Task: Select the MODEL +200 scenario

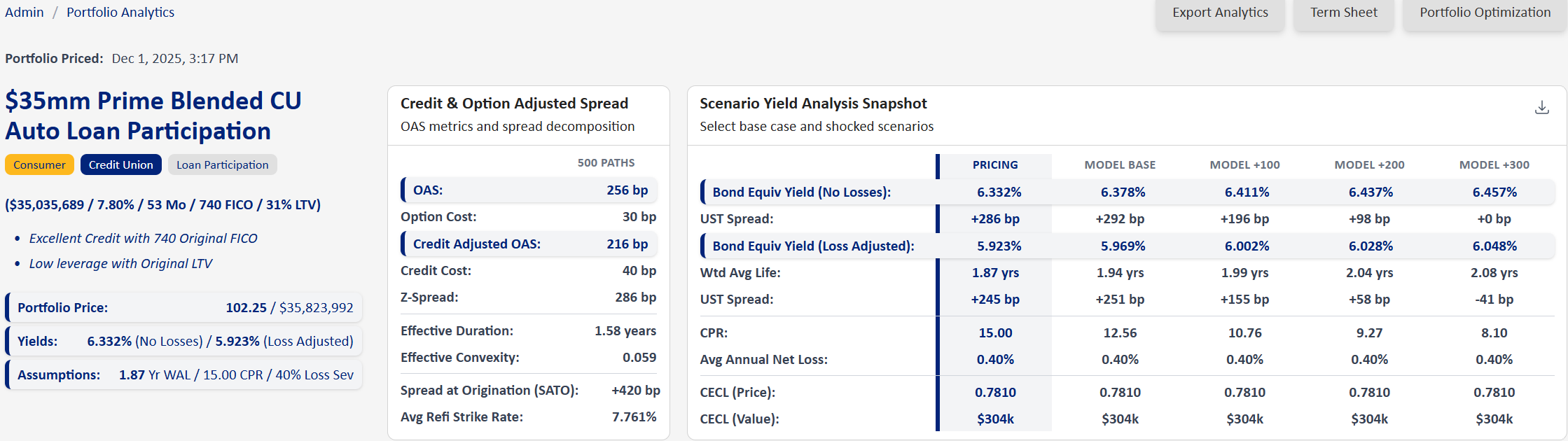Action: pyautogui.click(x=1369, y=165)
